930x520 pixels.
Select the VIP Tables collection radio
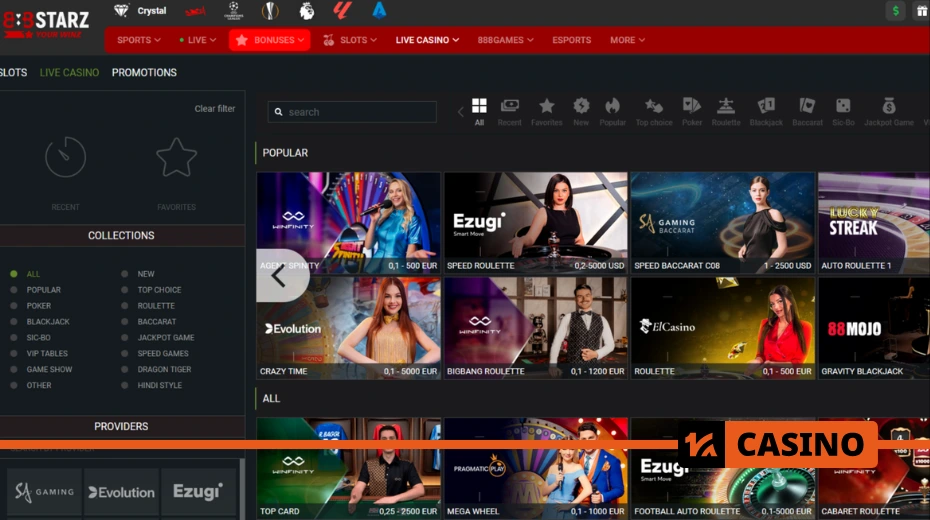coord(14,353)
